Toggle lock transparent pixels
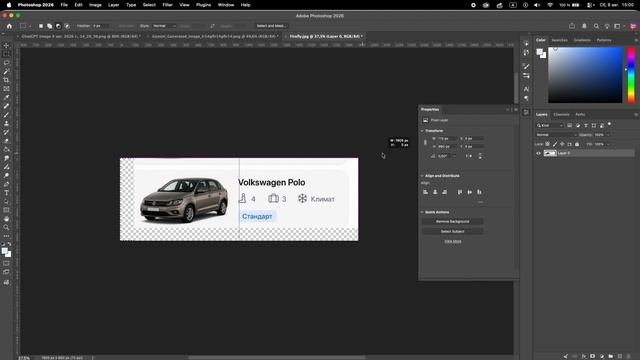Screen dimensions: 640x360 click(547, 144)
